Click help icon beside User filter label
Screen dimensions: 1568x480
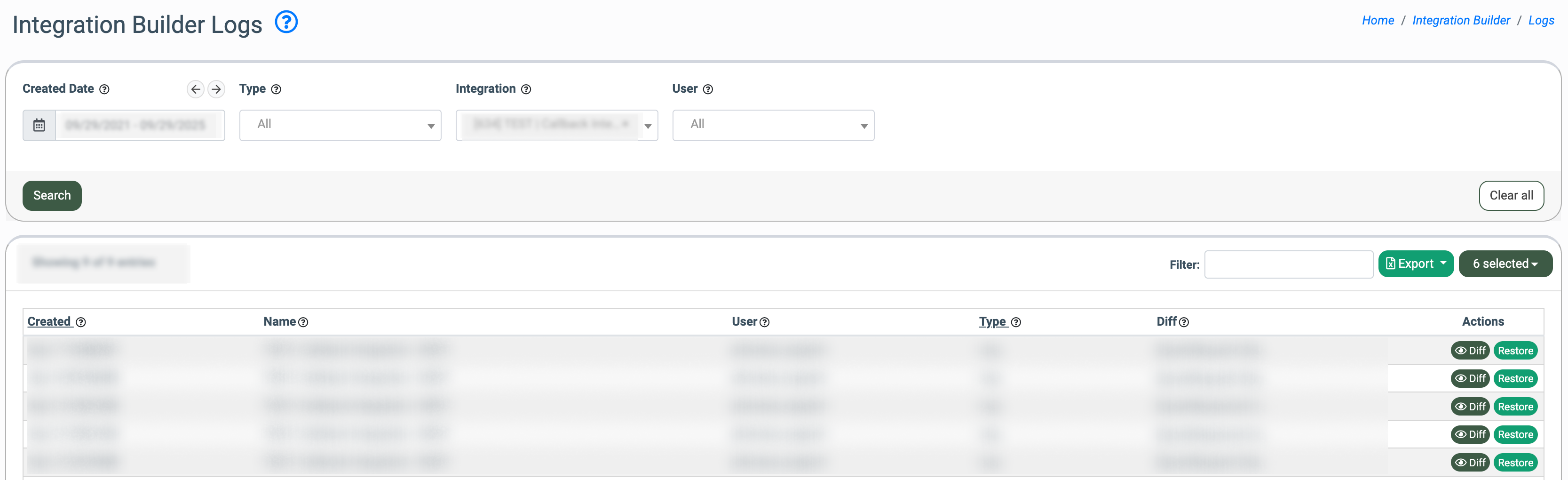[708, 89]
